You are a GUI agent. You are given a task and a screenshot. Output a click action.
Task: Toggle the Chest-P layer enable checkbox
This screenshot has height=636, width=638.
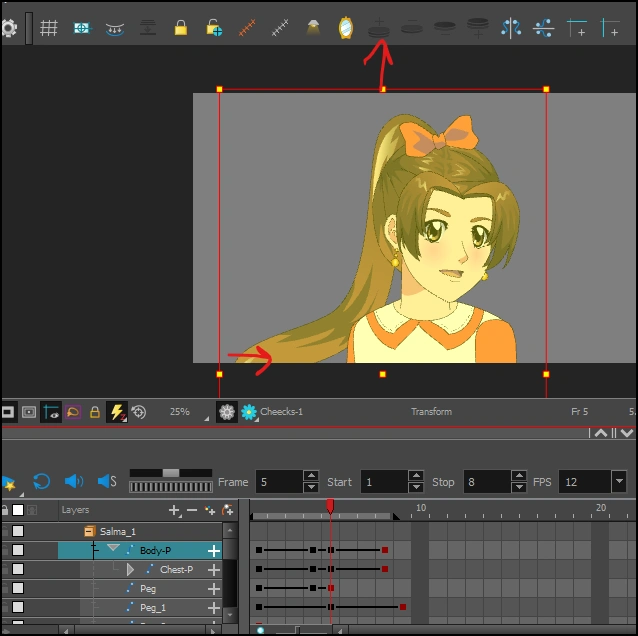pyautogui.click(x=18, y=569)
